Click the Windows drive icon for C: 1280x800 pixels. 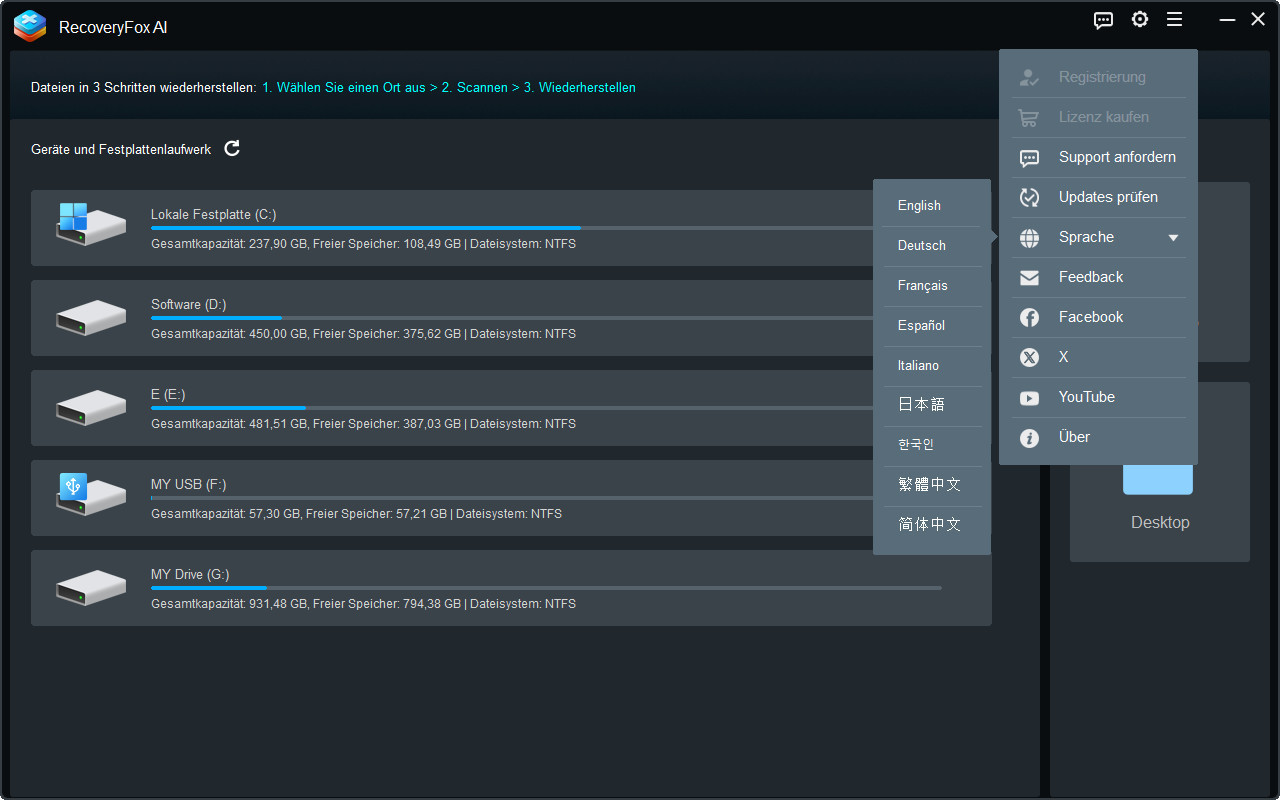pos(91,225)
